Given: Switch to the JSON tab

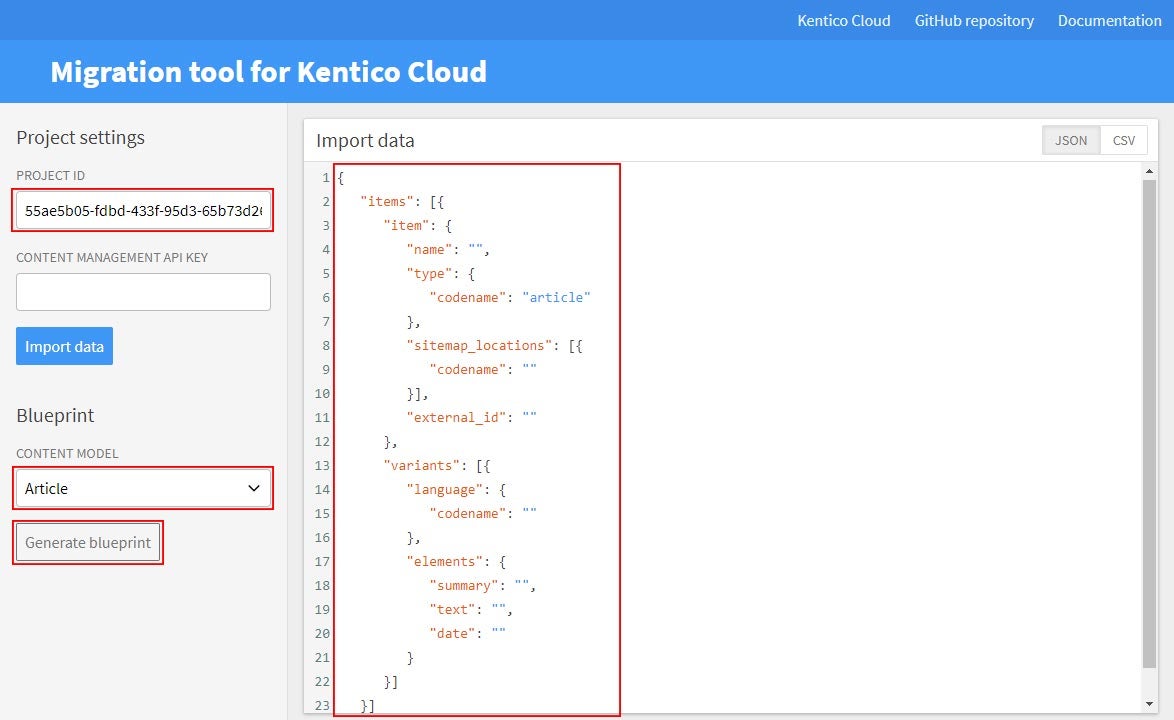Looking at the screenshot, I should pyautogui.click(x=1071, y=140).
